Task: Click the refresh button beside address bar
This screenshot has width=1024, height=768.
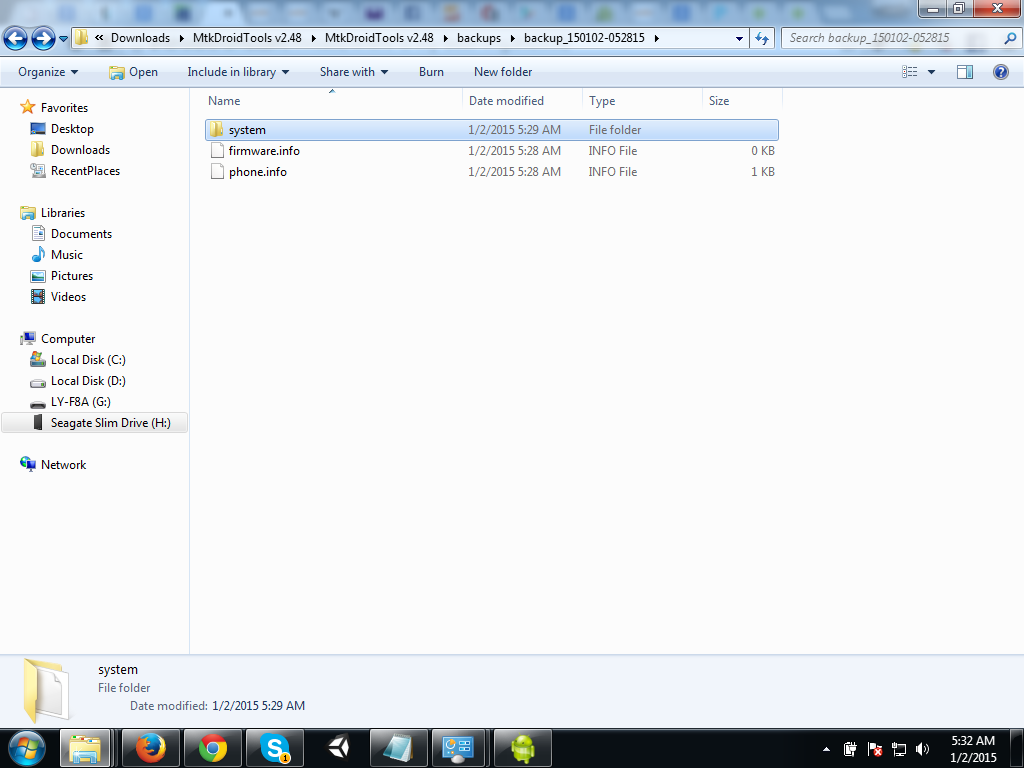Action: pos(762,38)
